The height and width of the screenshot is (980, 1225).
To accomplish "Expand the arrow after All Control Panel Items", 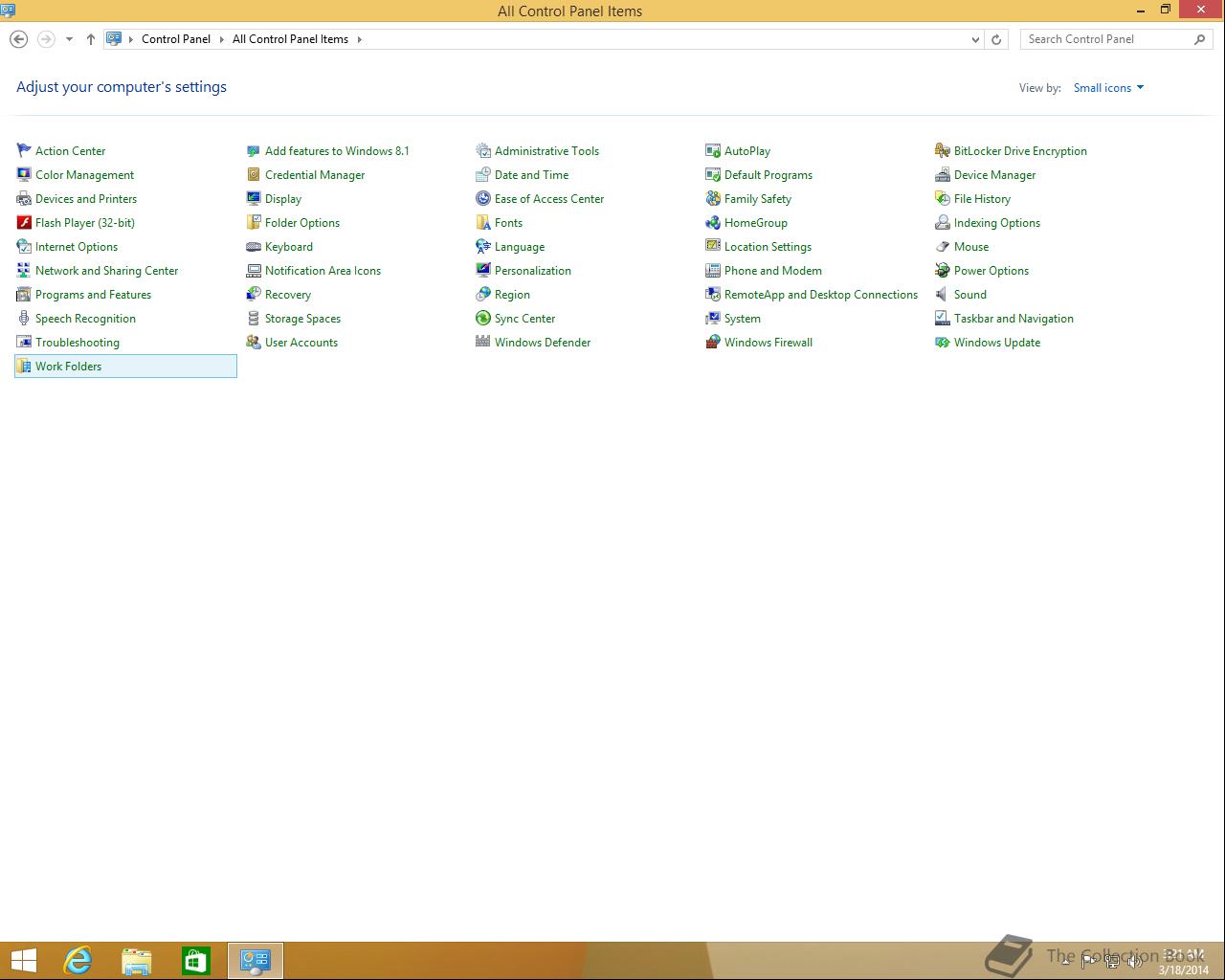I will [360, 39].
